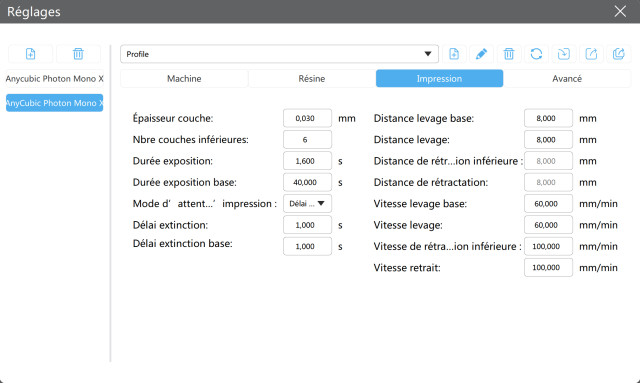
Task: Select the highlighted AnyCubic Photon Mono X machine
Action: (54, 103)
